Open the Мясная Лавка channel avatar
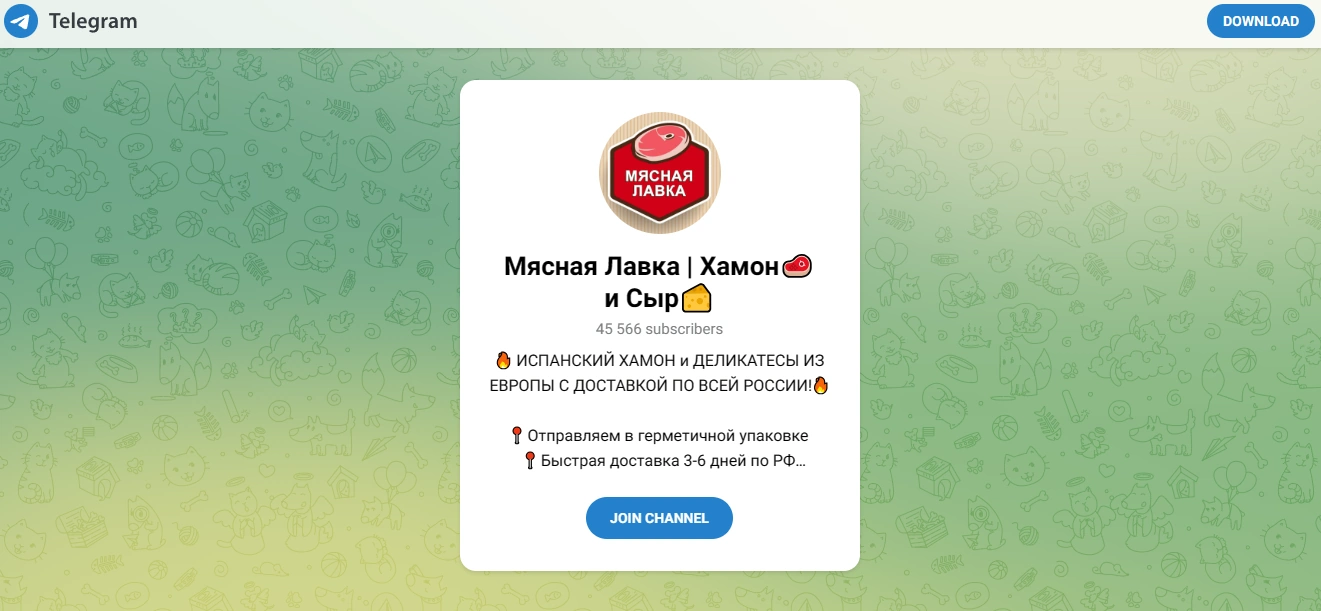 click(660, 174)
